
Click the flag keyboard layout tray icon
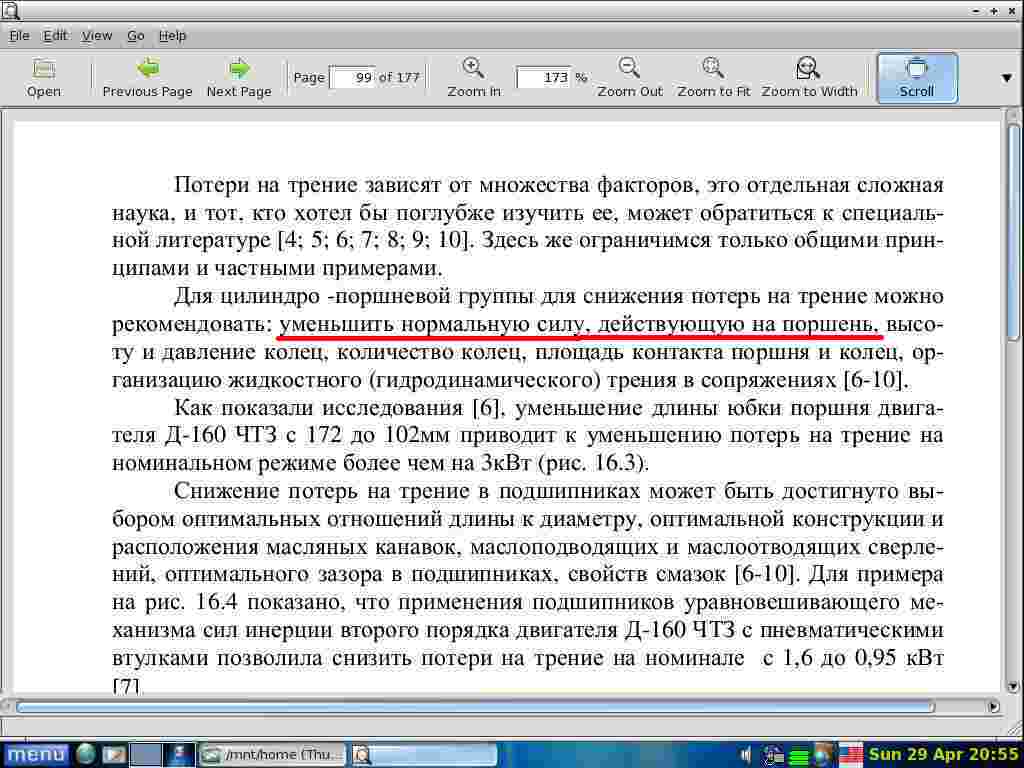pos(850,756)
